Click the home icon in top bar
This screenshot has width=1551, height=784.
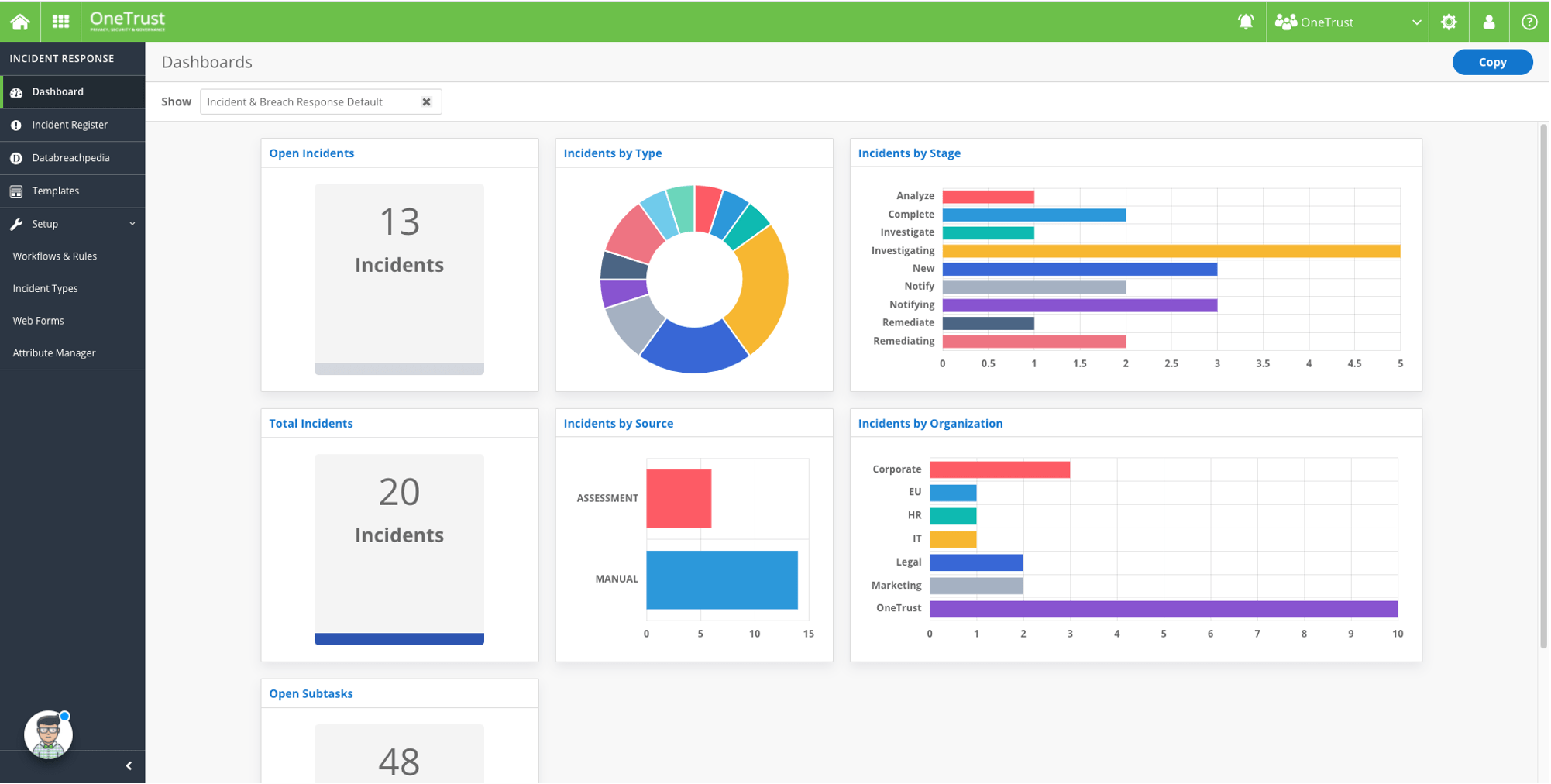(20, 22)
